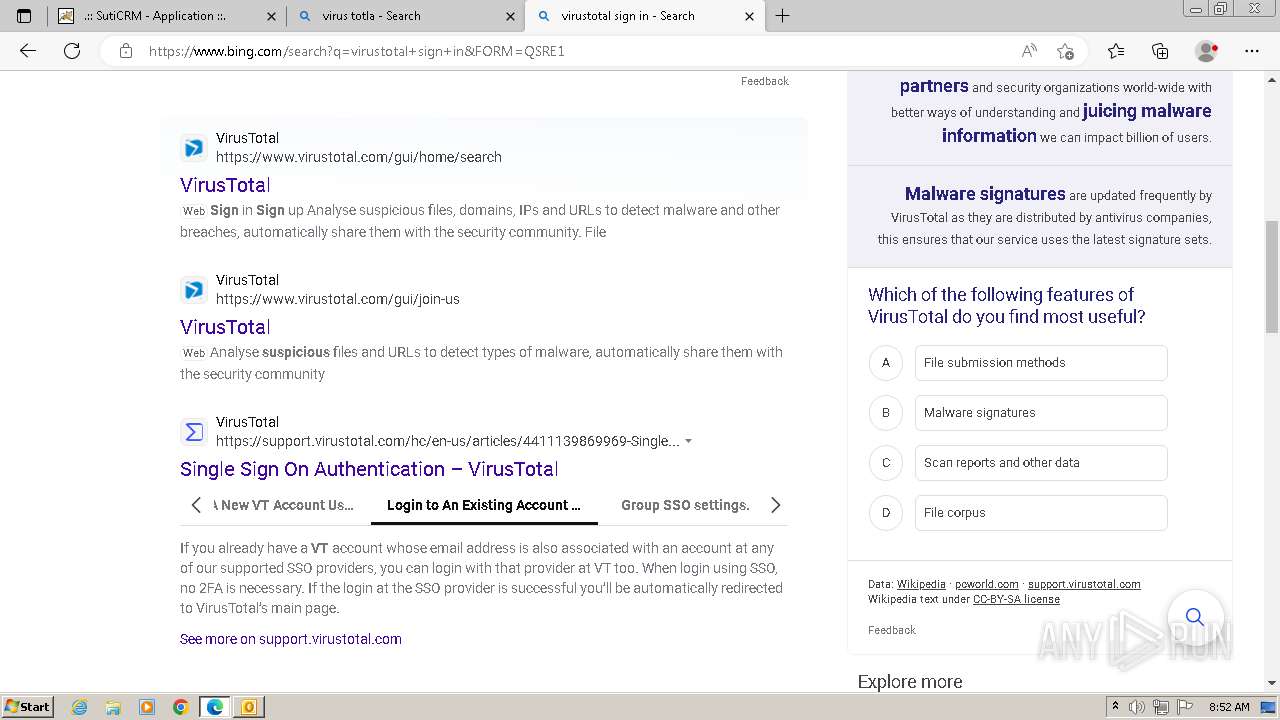Click Feedback above the search results
This screenshot has height=720, width=1280.
[x=765, y=81]
